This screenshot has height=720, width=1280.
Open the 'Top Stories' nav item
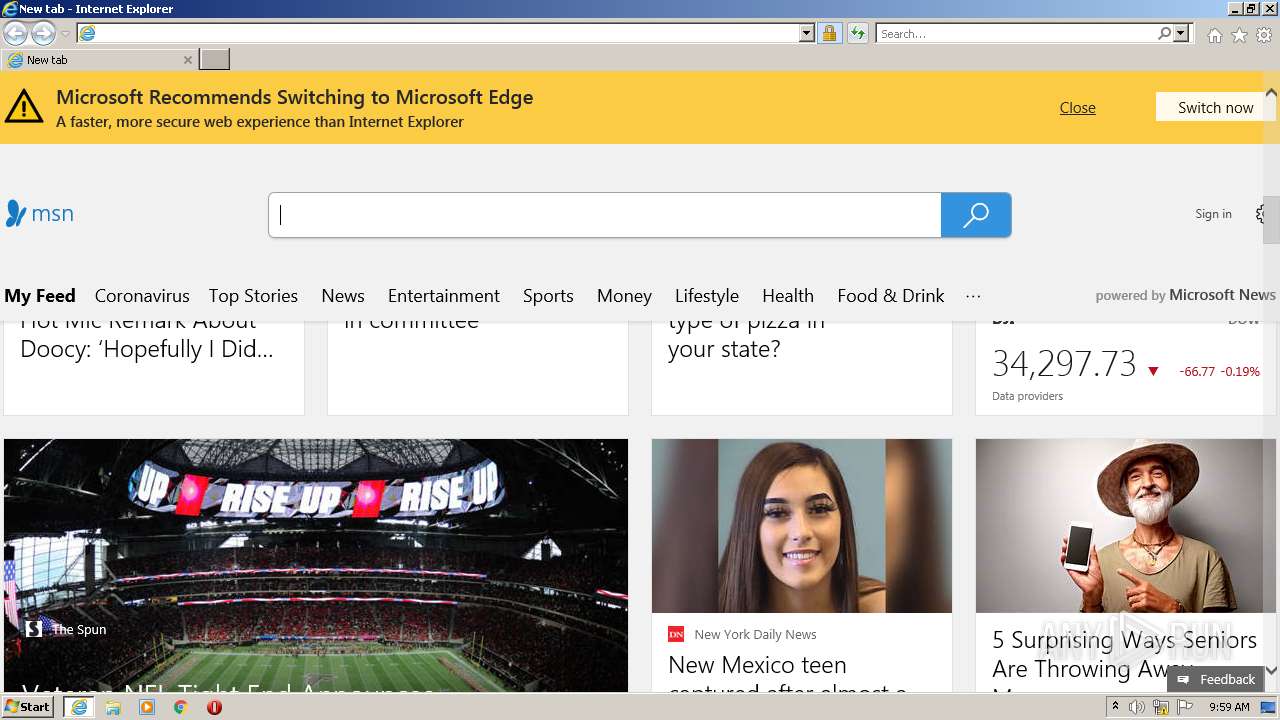(253, 296)
